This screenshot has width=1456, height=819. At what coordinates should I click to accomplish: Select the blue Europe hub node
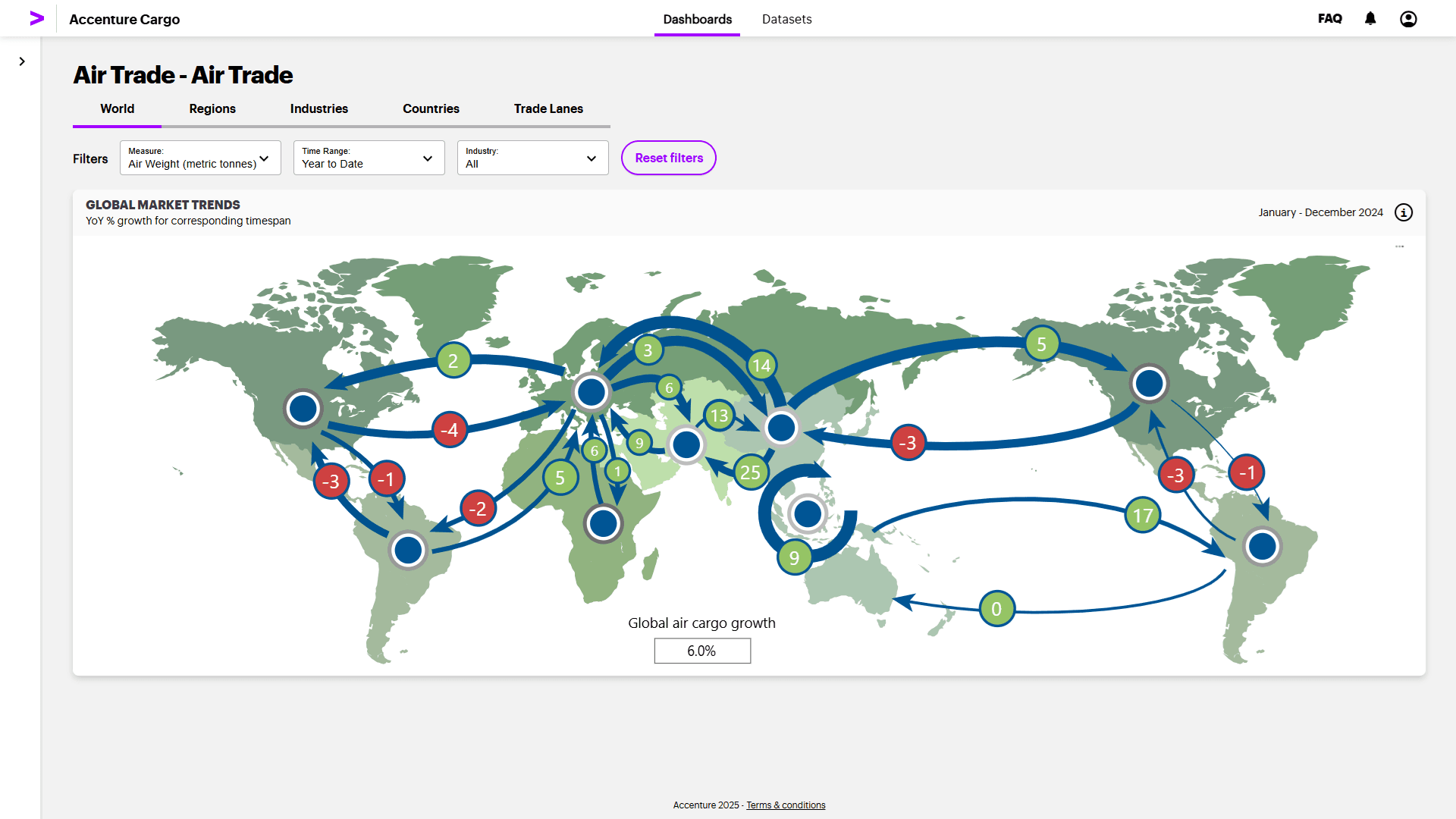[591, 392]
